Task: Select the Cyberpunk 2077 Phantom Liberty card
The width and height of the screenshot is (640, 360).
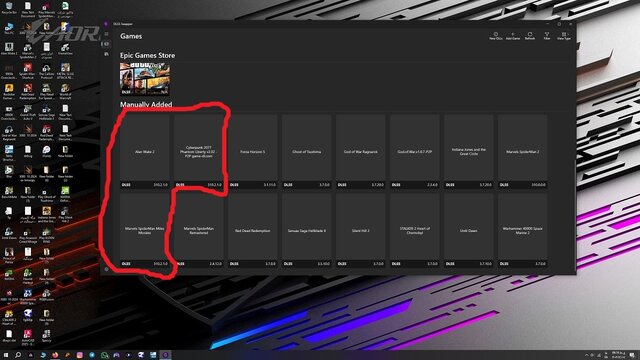Action: pos(199,151)
